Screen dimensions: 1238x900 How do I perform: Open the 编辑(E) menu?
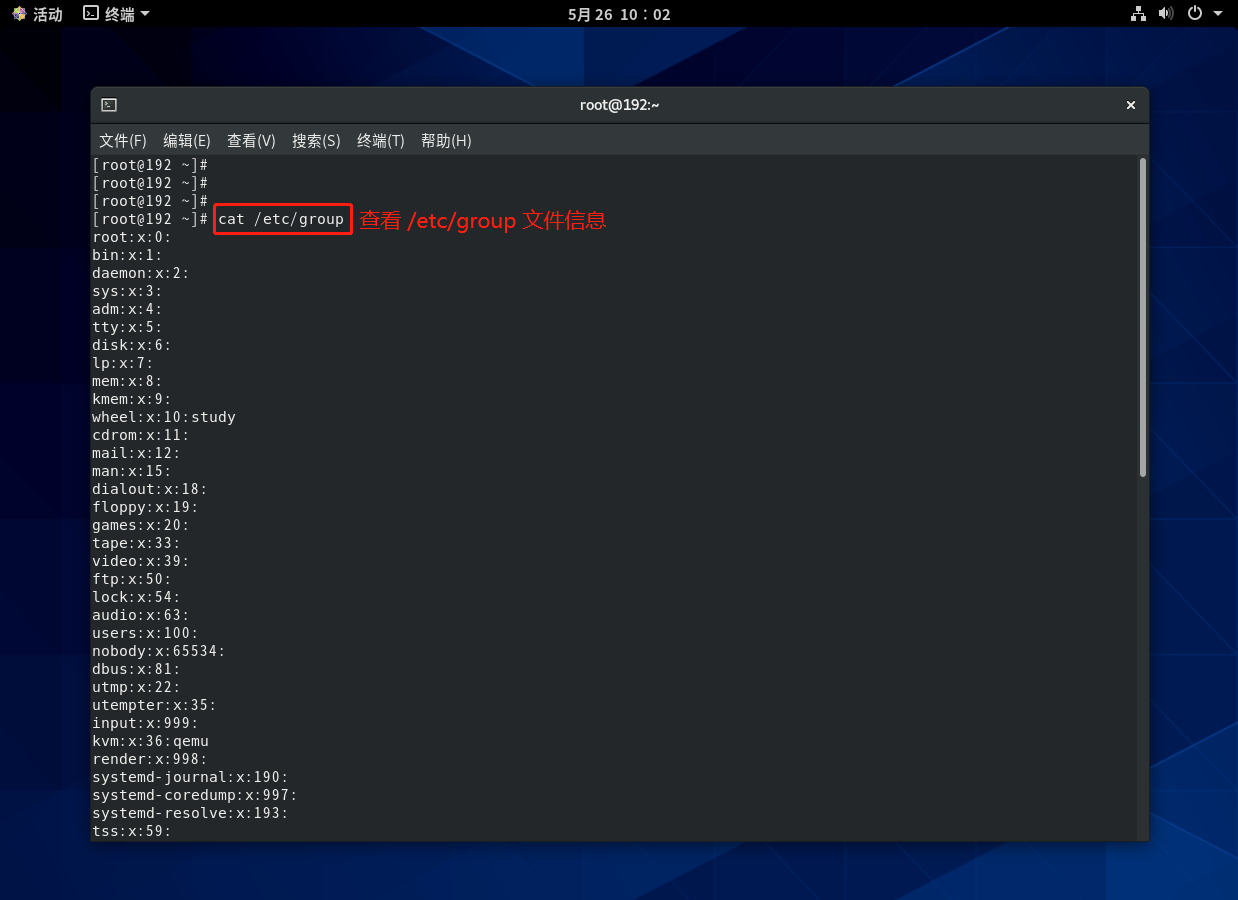pyautogui.click(x=187, y=141)
